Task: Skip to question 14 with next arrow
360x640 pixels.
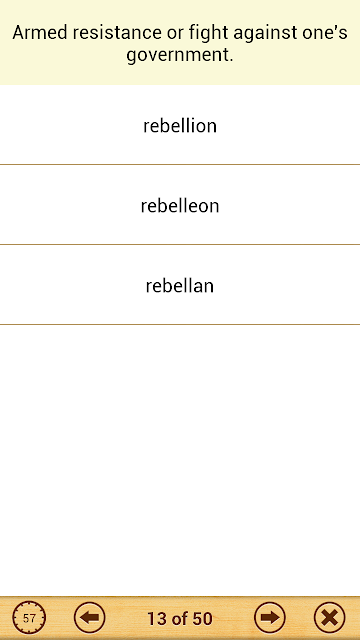Action: tap(269, 618)
